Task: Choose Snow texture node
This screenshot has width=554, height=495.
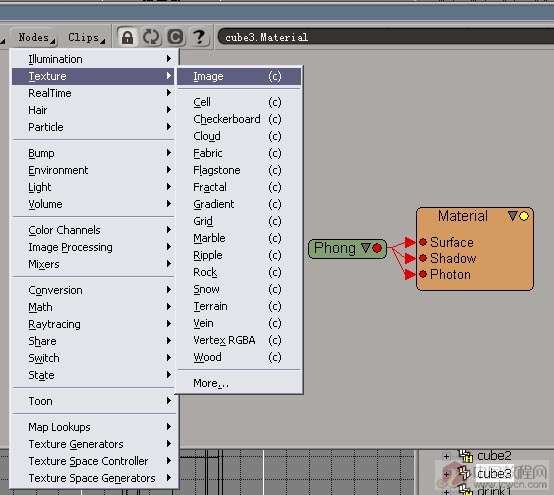Action: click(239, 289)
